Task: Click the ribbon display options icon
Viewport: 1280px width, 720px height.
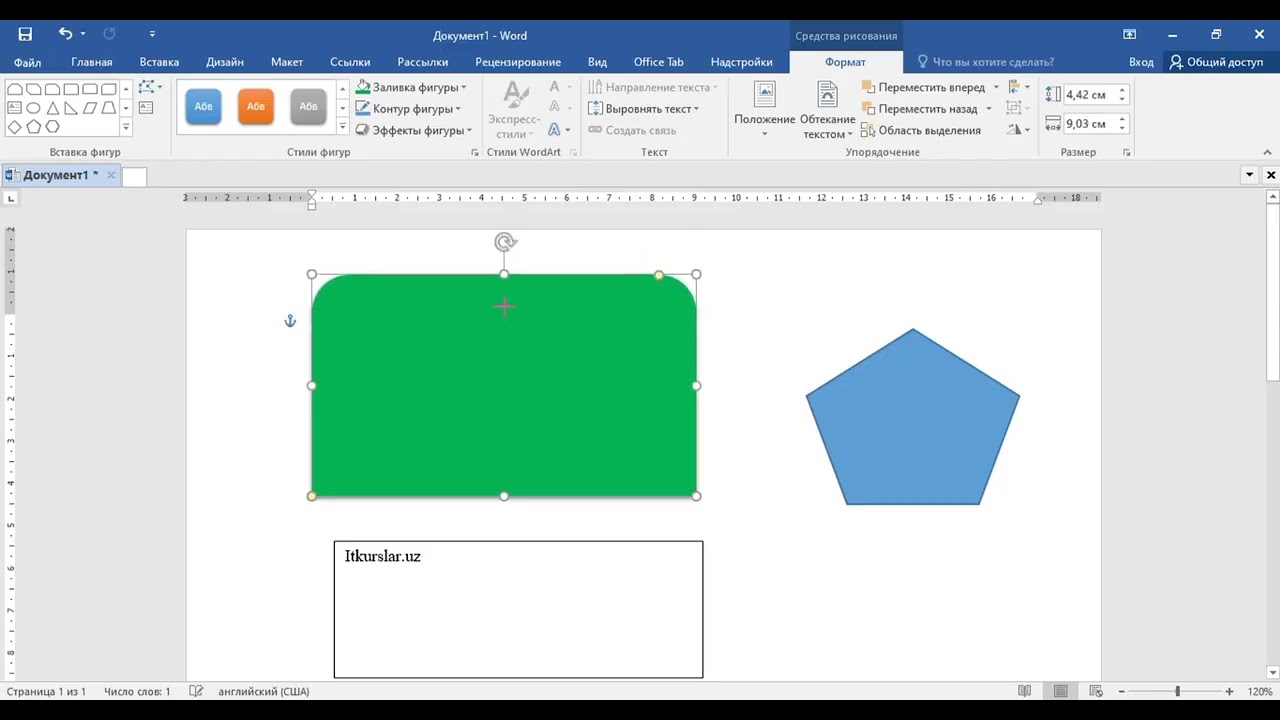Action: [x=1129, y=34]
